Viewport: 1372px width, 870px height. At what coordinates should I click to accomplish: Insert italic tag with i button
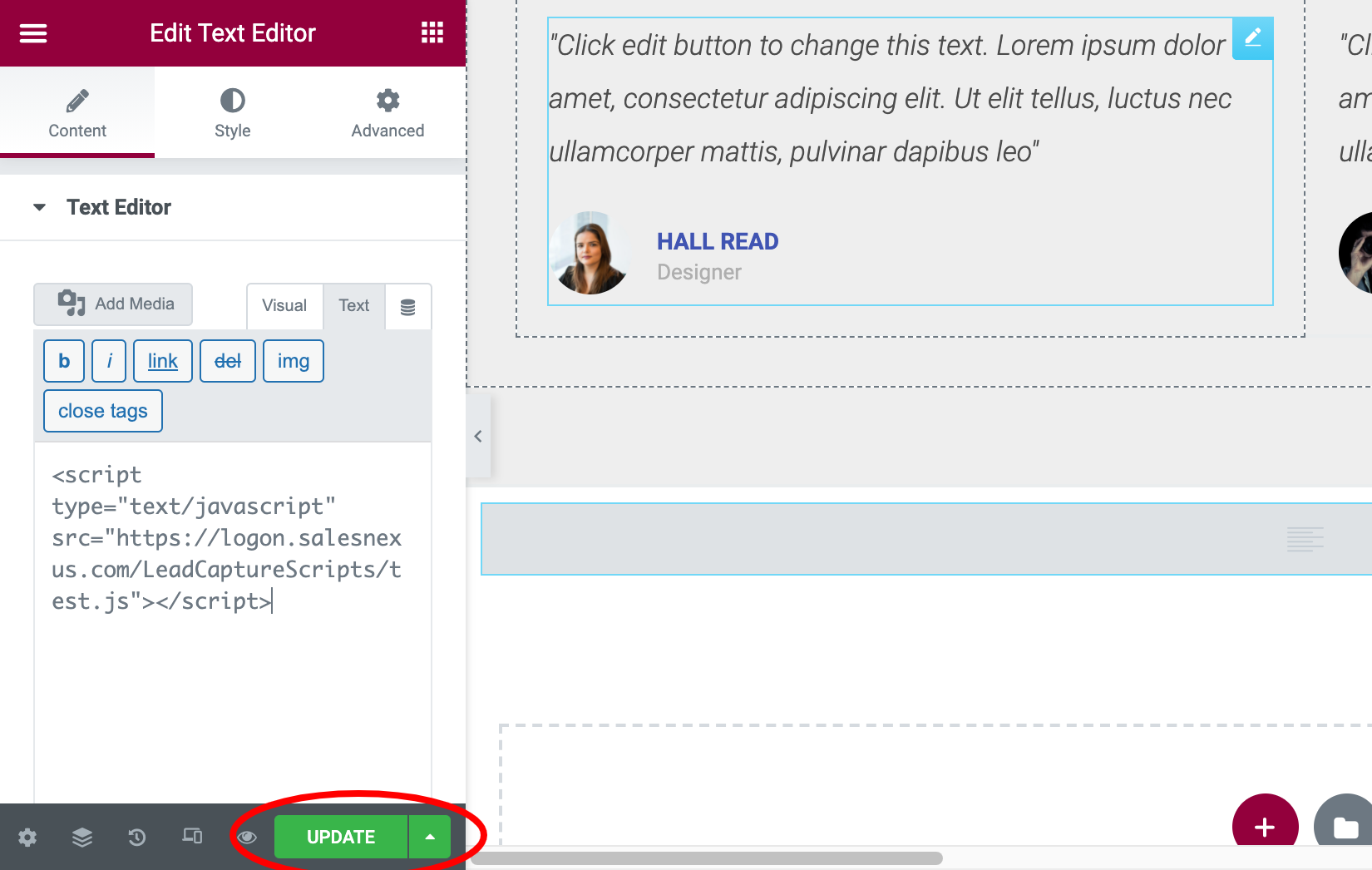tap(109, 361)
